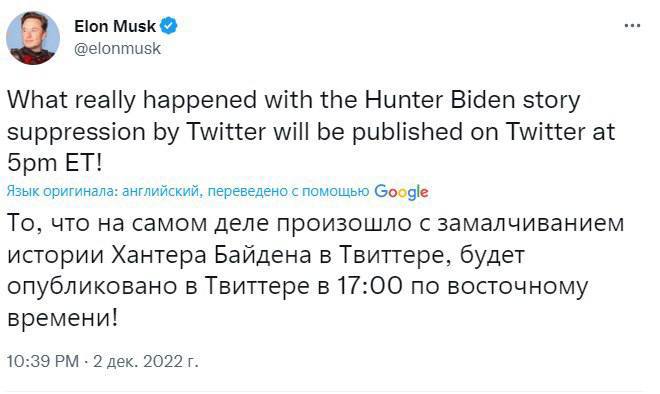Click the 'suppression by Twitter' phrase

click(x=136, y=132)
